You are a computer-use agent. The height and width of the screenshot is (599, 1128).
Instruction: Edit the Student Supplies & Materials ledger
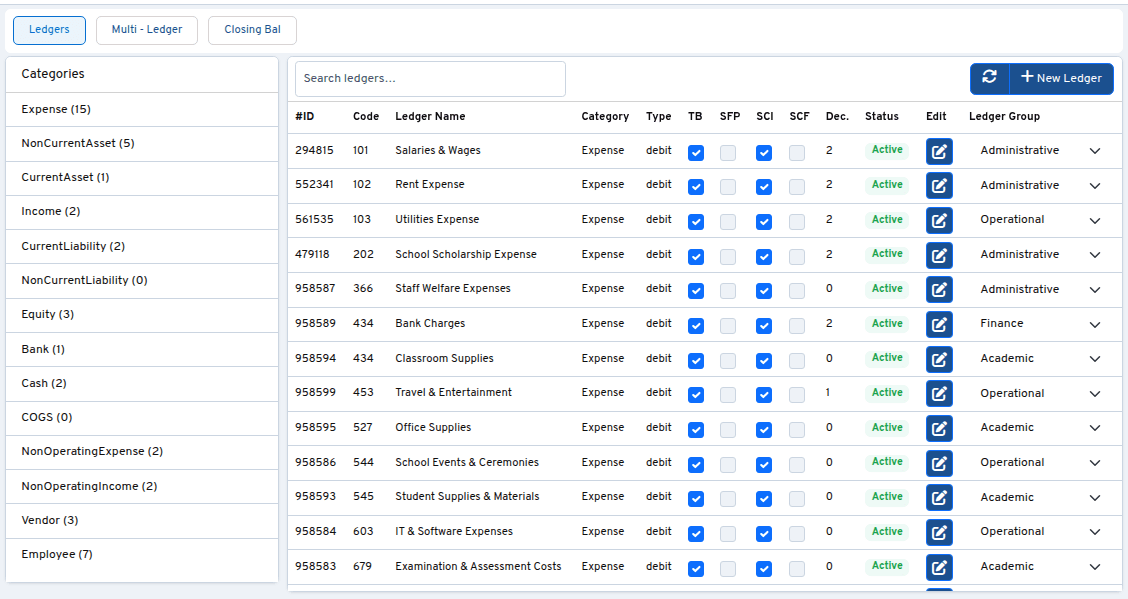[939, 498]
